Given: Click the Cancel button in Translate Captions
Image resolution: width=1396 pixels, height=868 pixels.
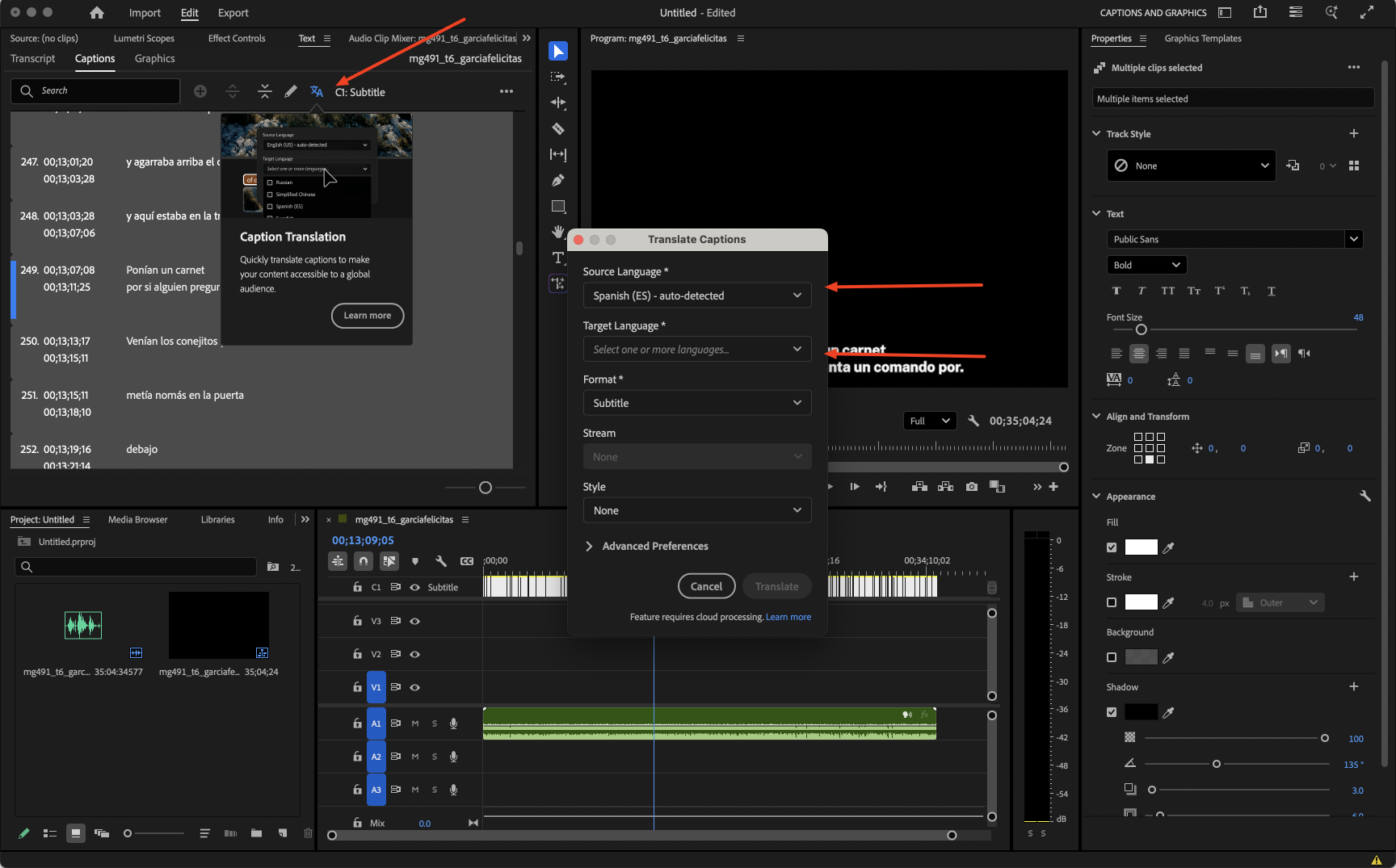Looking at the screenshot, I should click(706, 586).
